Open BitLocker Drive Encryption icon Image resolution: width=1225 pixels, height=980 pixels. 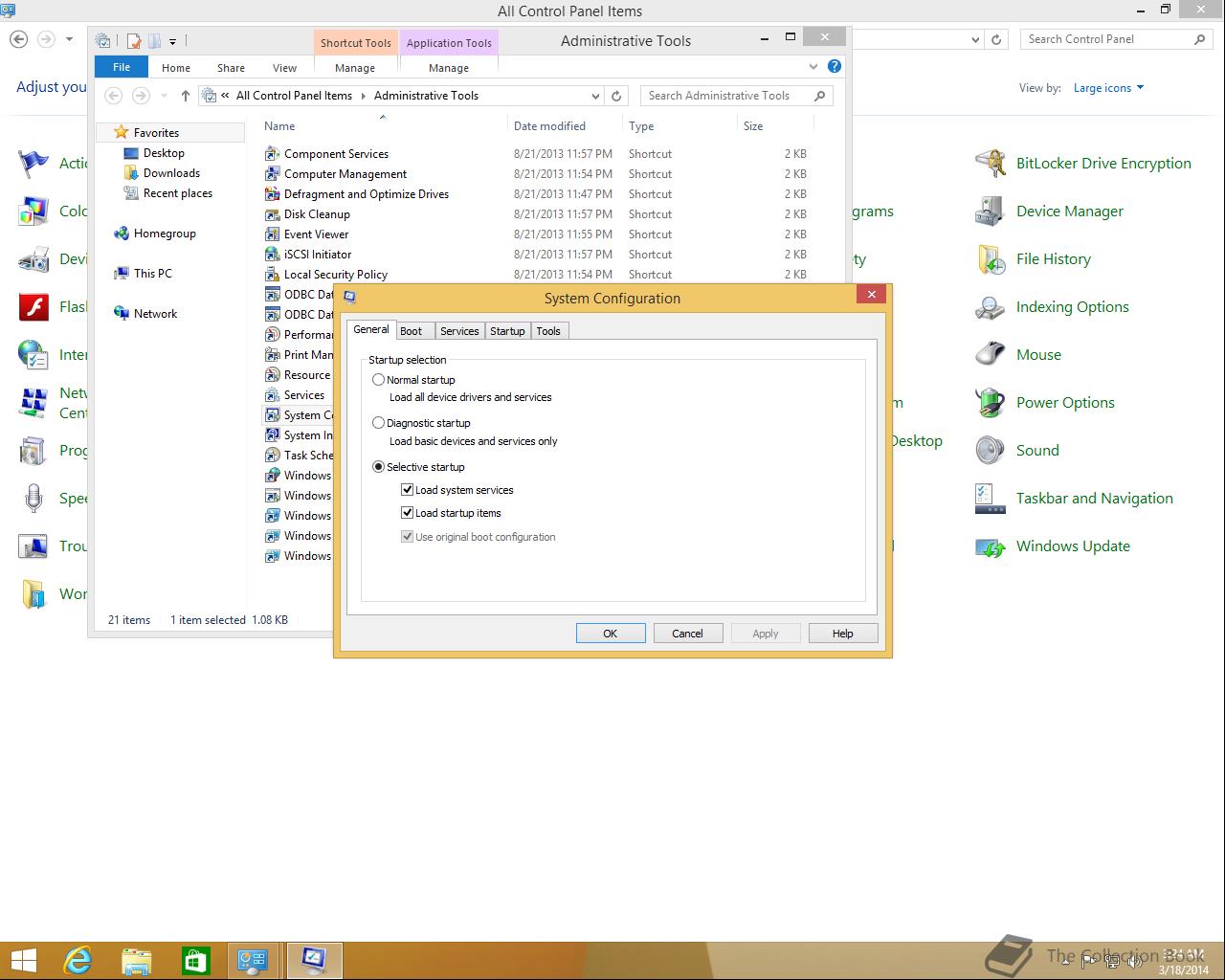(x=990, y=164)
